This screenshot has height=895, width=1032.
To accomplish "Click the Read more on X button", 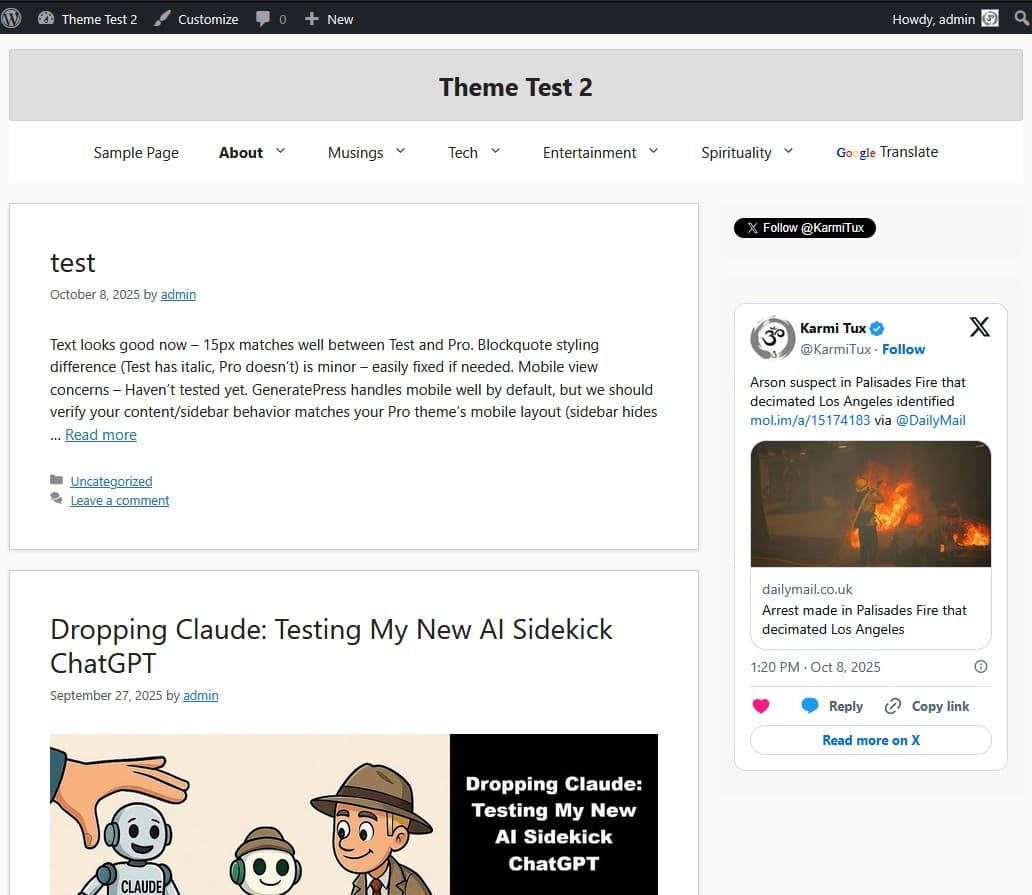I will (x=870, y=740).
